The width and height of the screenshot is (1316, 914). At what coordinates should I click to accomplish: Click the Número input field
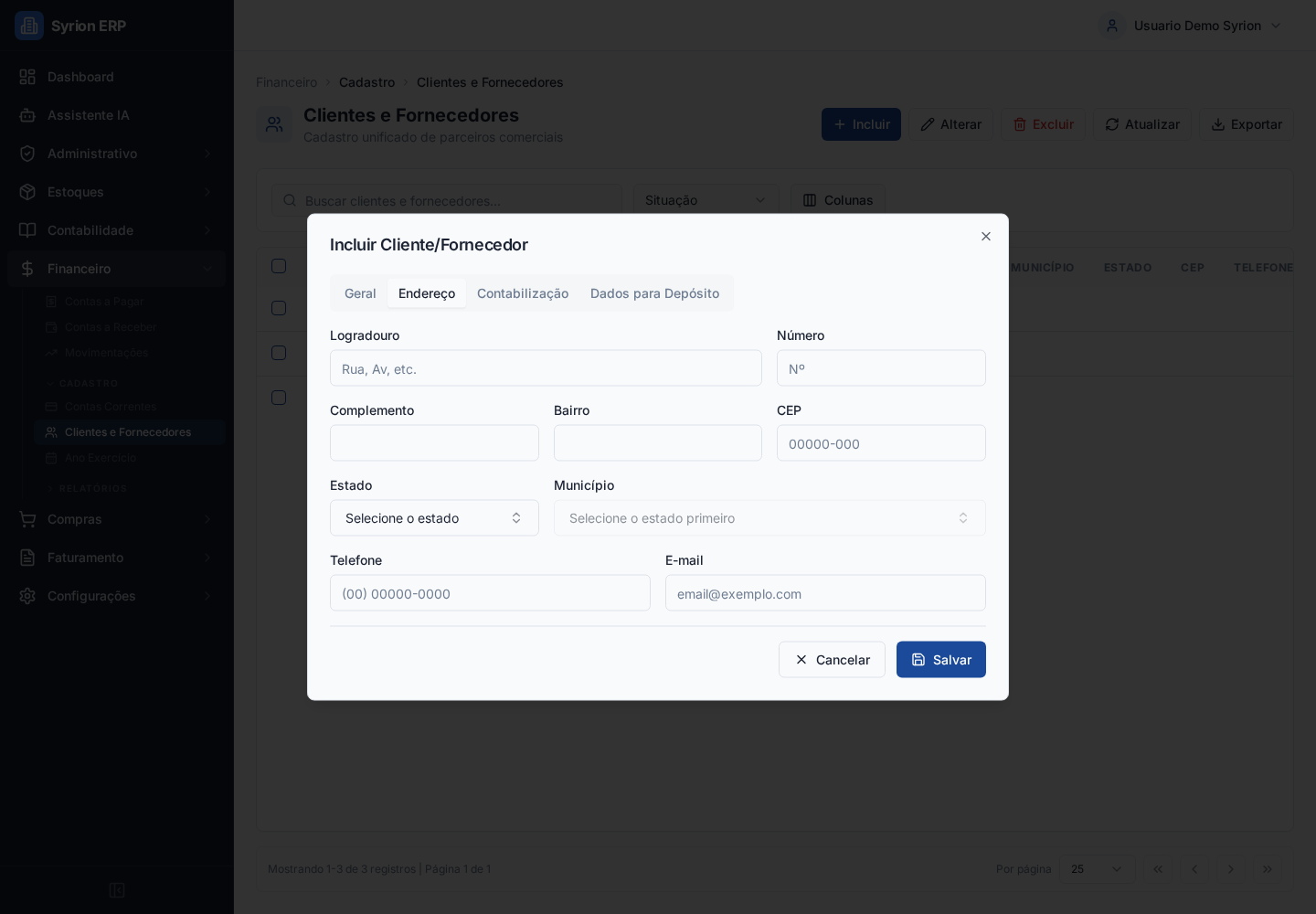coord(881,368)
